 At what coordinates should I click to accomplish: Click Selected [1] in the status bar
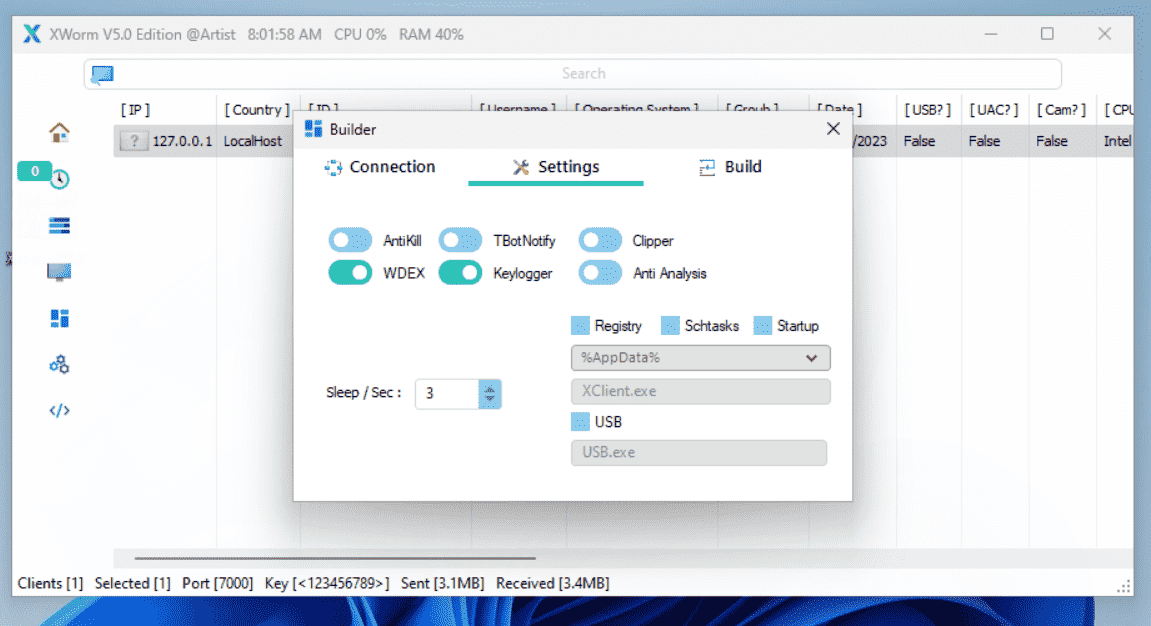(132, 583)
